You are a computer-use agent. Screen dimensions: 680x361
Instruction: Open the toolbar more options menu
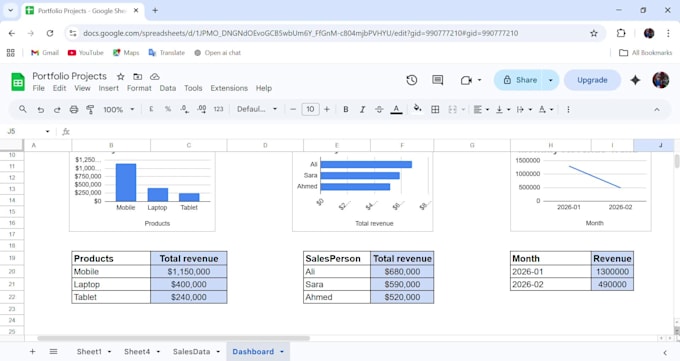(568, 109)
